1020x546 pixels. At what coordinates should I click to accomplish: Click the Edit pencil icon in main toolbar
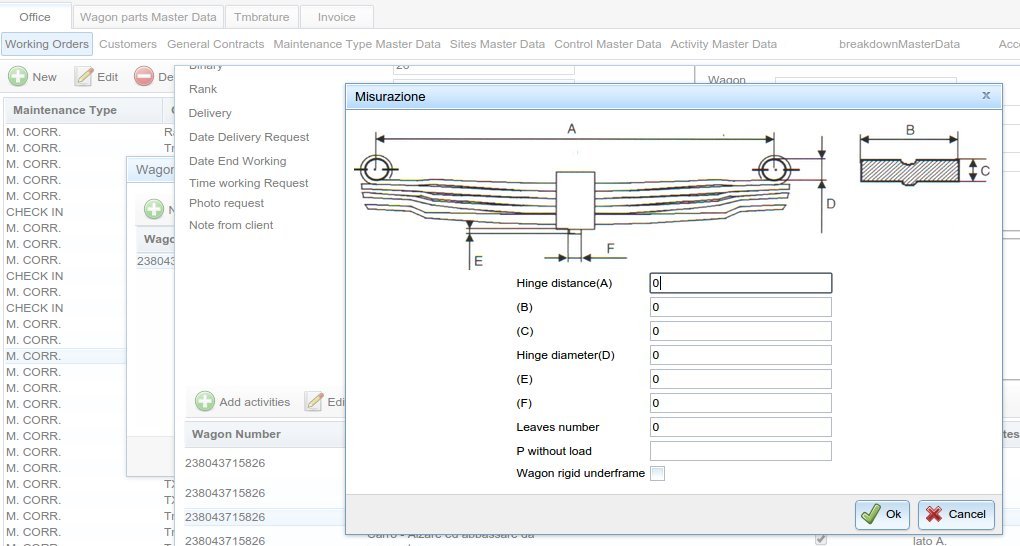pyautogui.click(x=84, y=77)
